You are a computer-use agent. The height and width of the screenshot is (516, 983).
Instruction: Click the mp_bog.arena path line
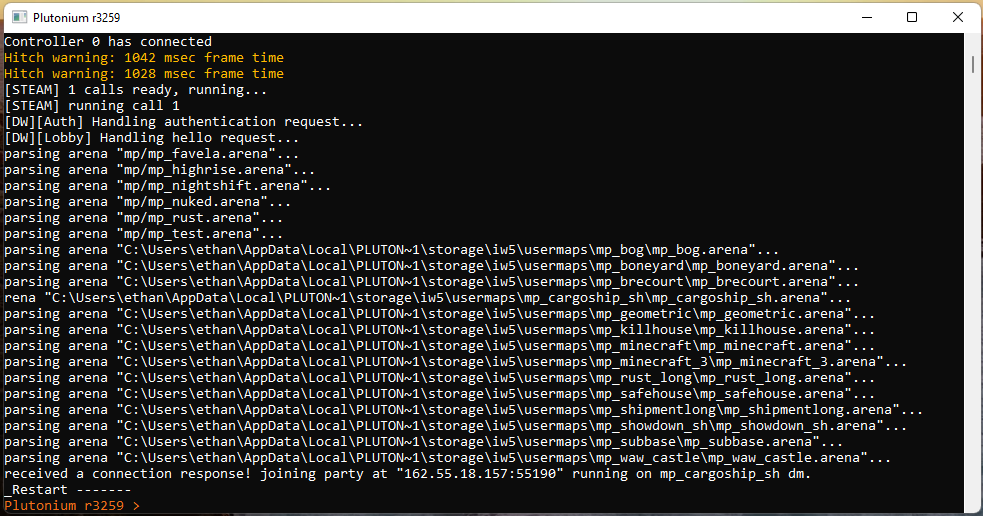391,250
